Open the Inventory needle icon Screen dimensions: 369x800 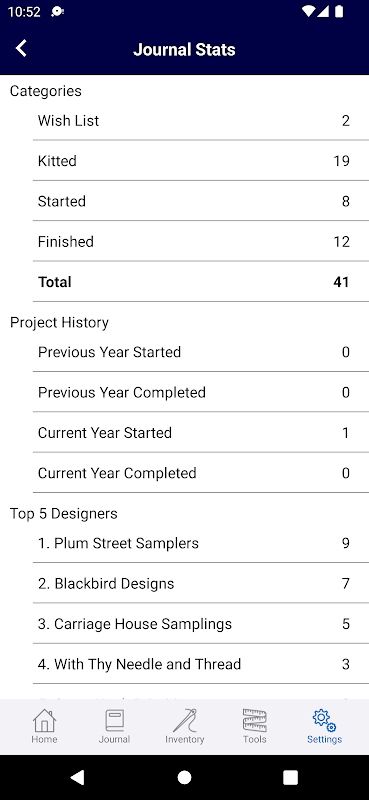coord(184,720)
